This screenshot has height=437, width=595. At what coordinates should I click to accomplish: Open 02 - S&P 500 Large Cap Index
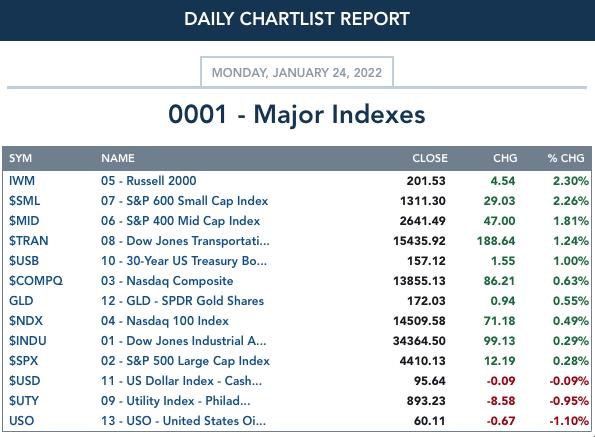click(x=185, y=361)
